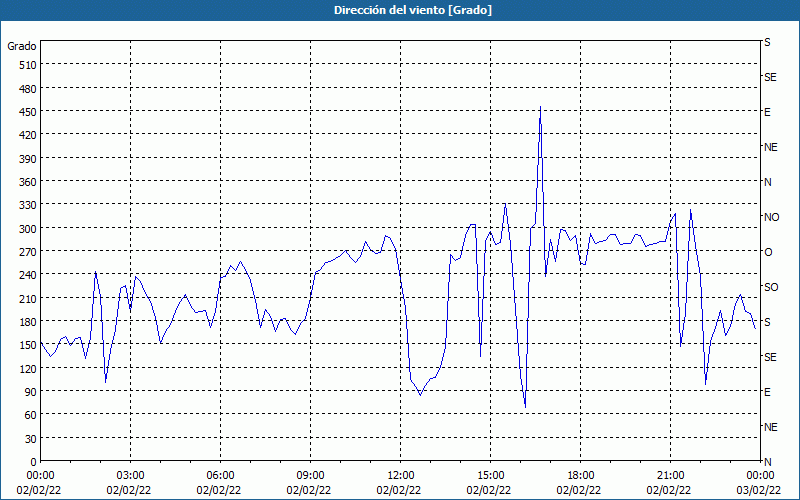Click the 09:00 time axis label

coord(310,476)
